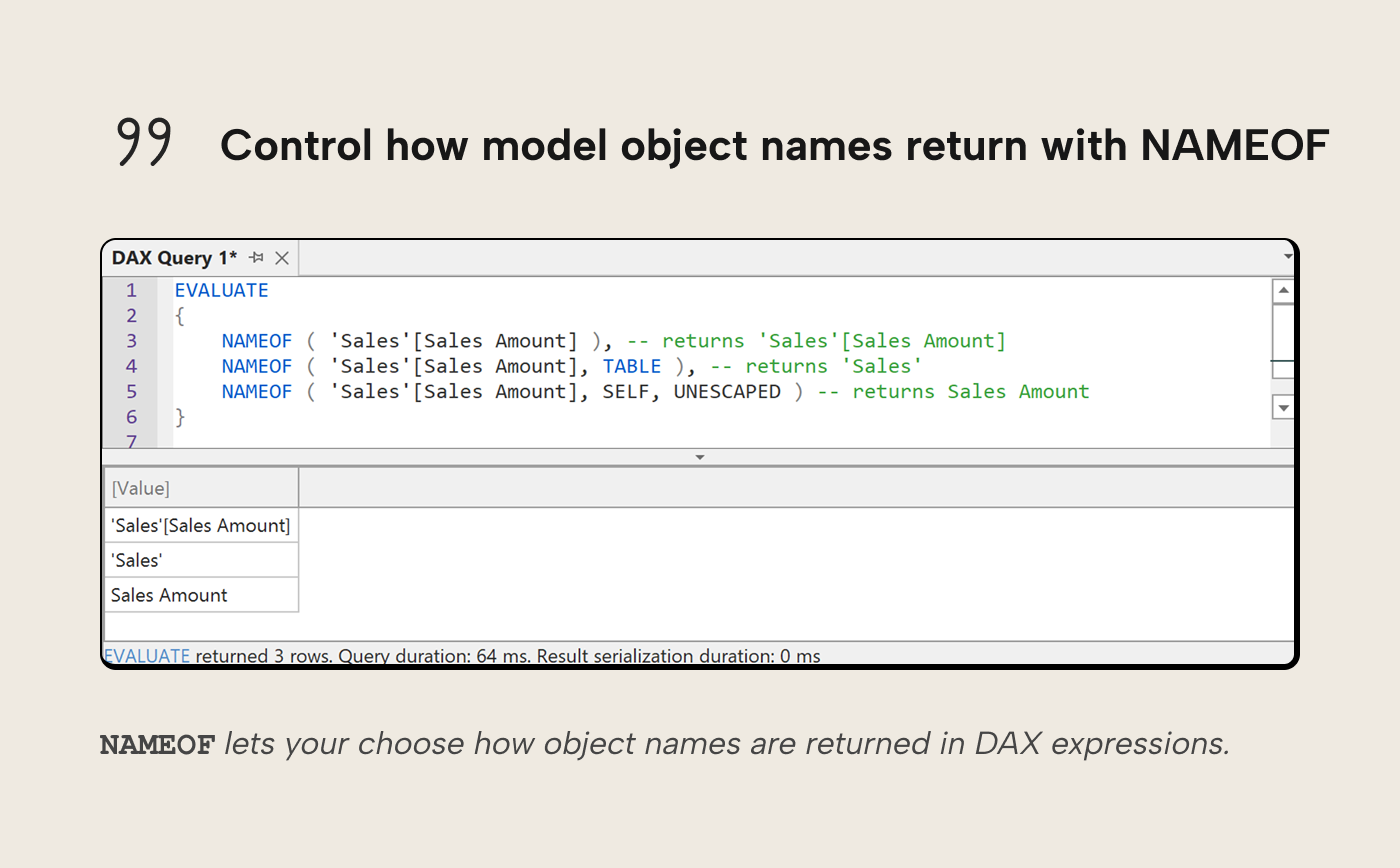Click the comment returns Sales Amount on line 5
The image size is (1400, 868).
(953, 392)
